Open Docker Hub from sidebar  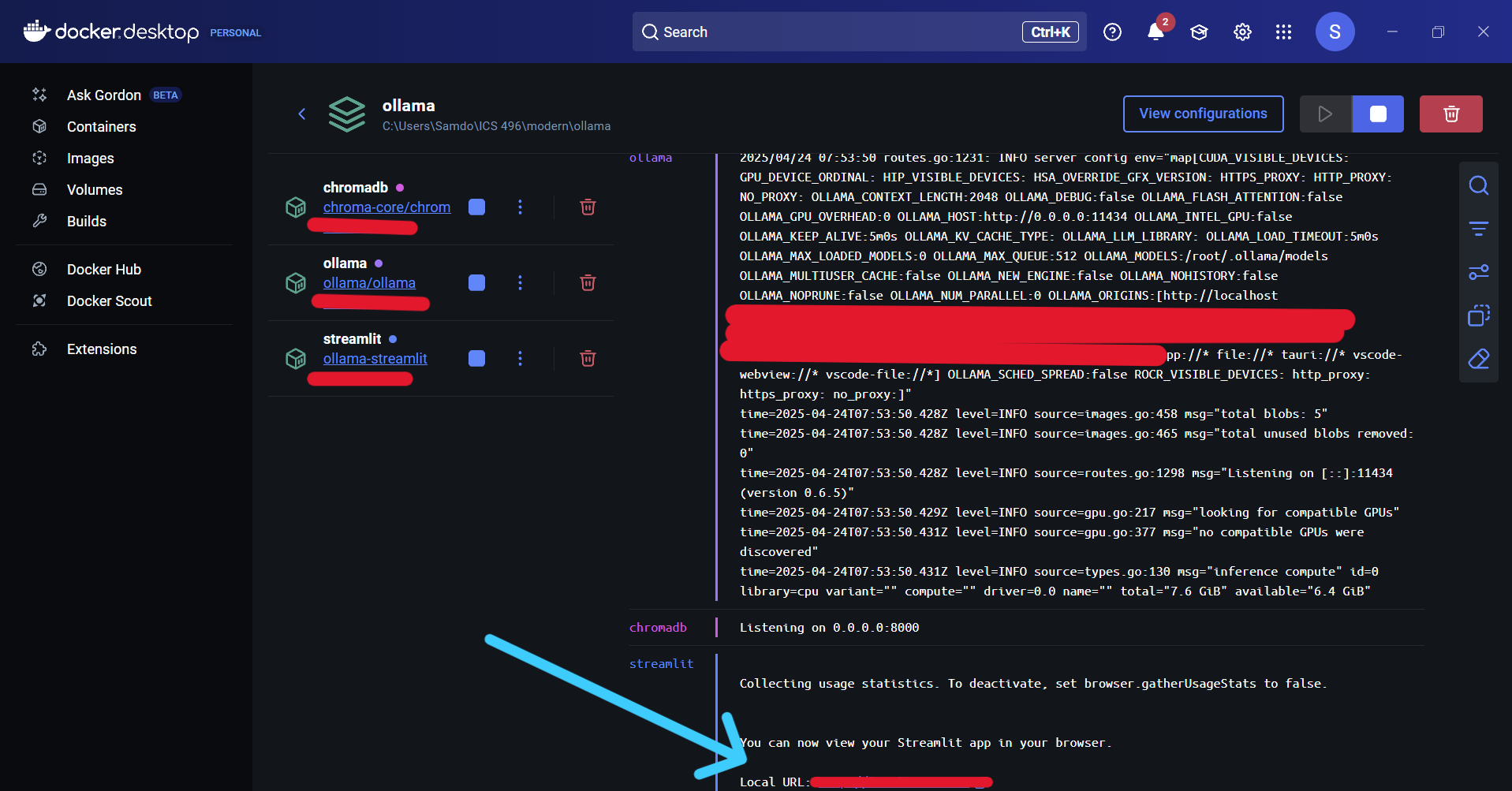pos(104,270)
